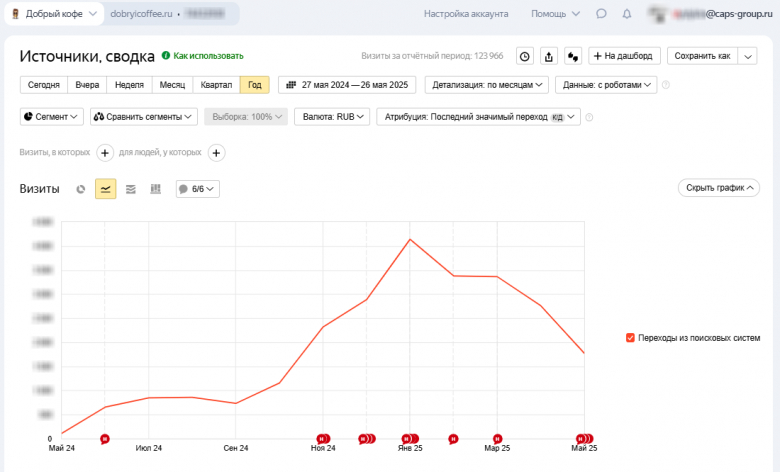Add a visit condition with plus button
The height and width of the screenshot is (472, 780).
click(105, 153)
